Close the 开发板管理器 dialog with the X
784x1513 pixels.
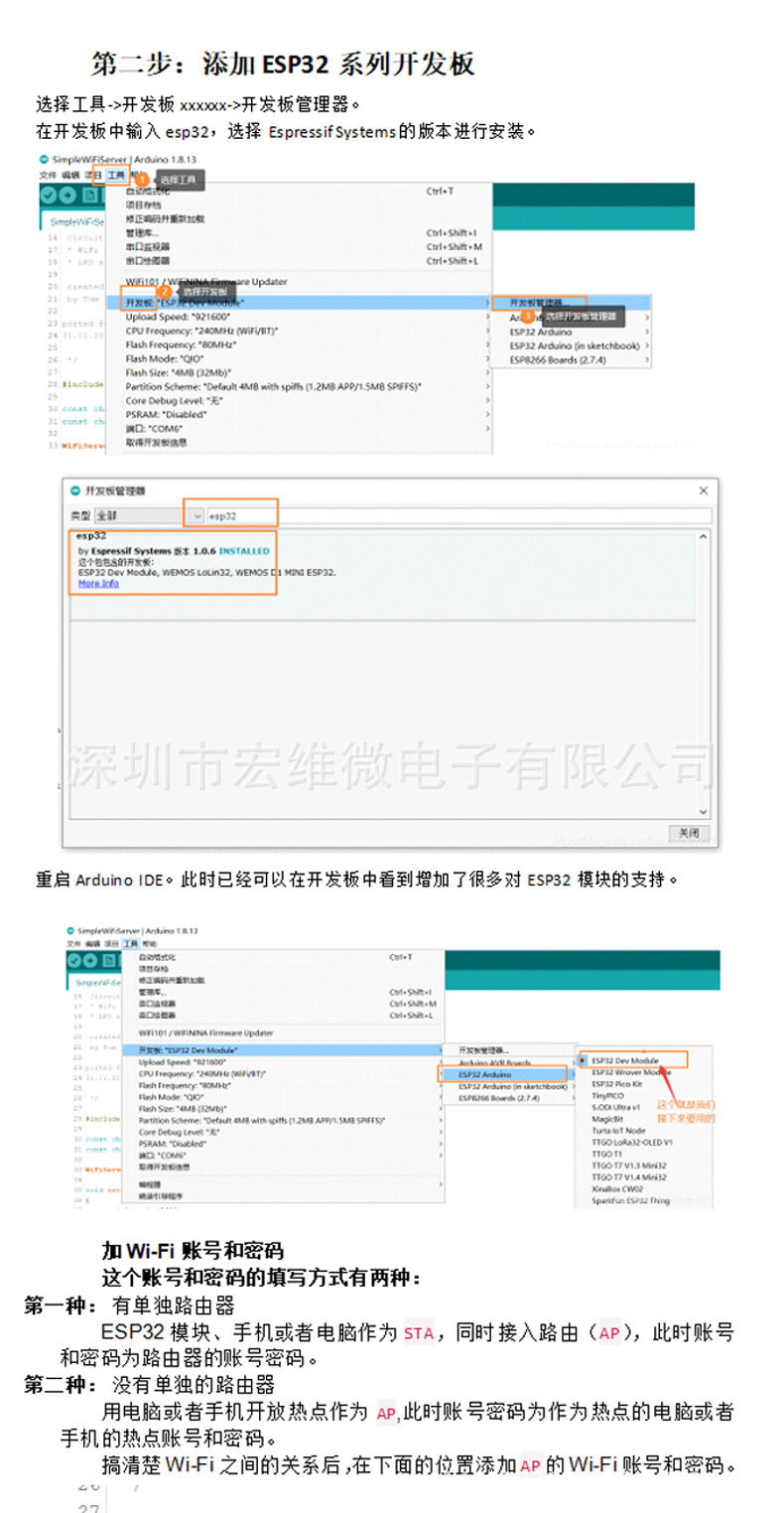point(704,490)
